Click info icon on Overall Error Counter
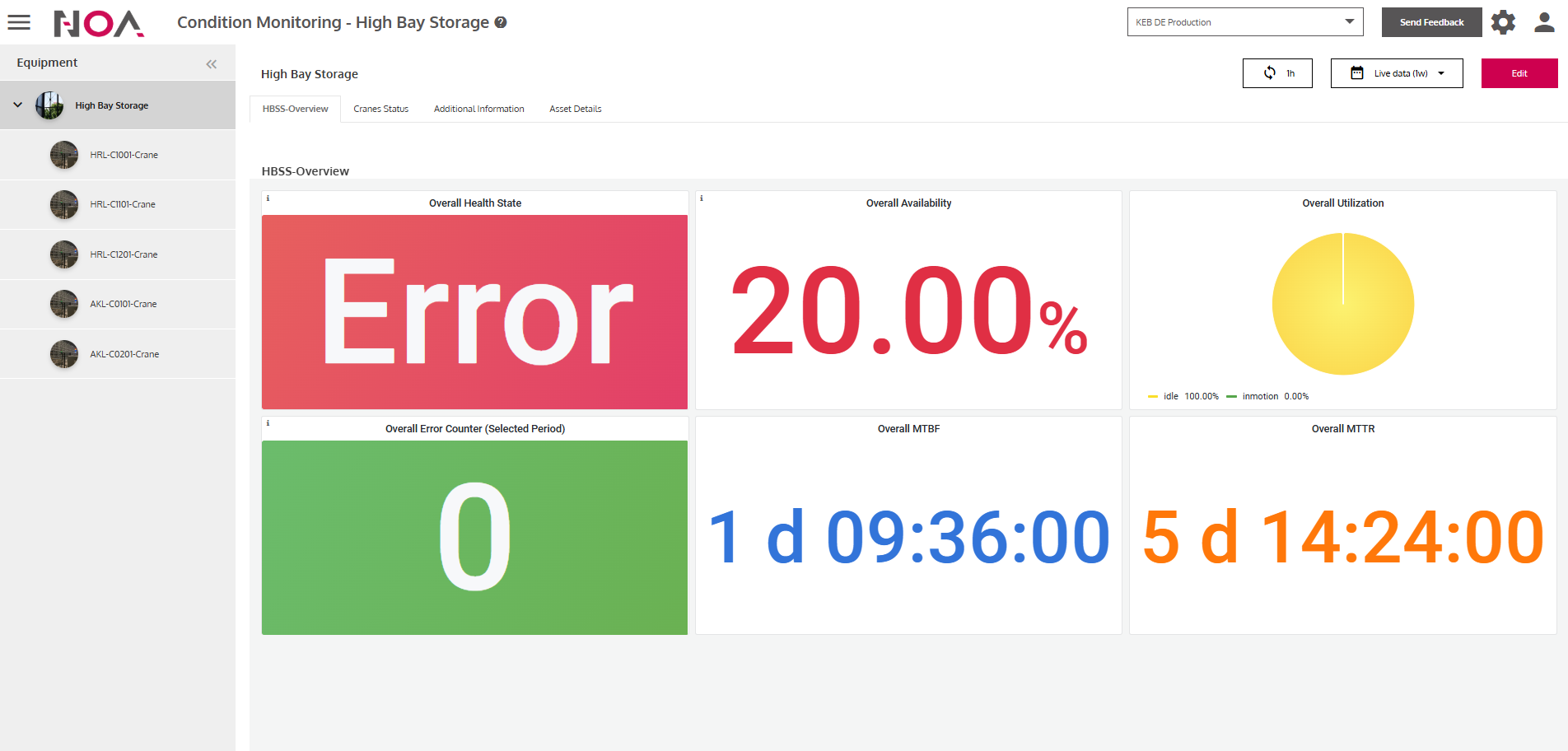 point(268,423)
